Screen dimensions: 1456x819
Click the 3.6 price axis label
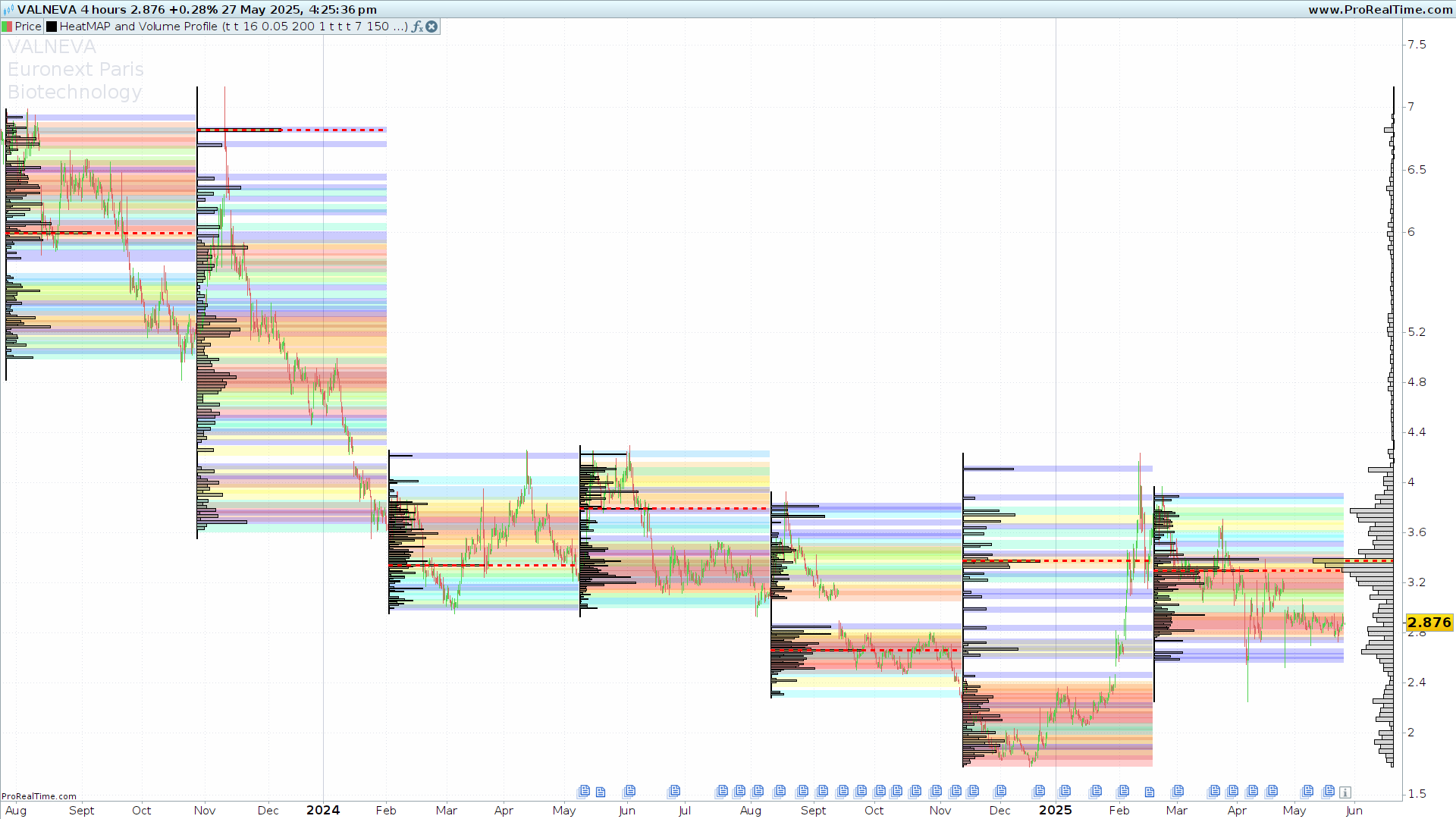(1417, 532)
